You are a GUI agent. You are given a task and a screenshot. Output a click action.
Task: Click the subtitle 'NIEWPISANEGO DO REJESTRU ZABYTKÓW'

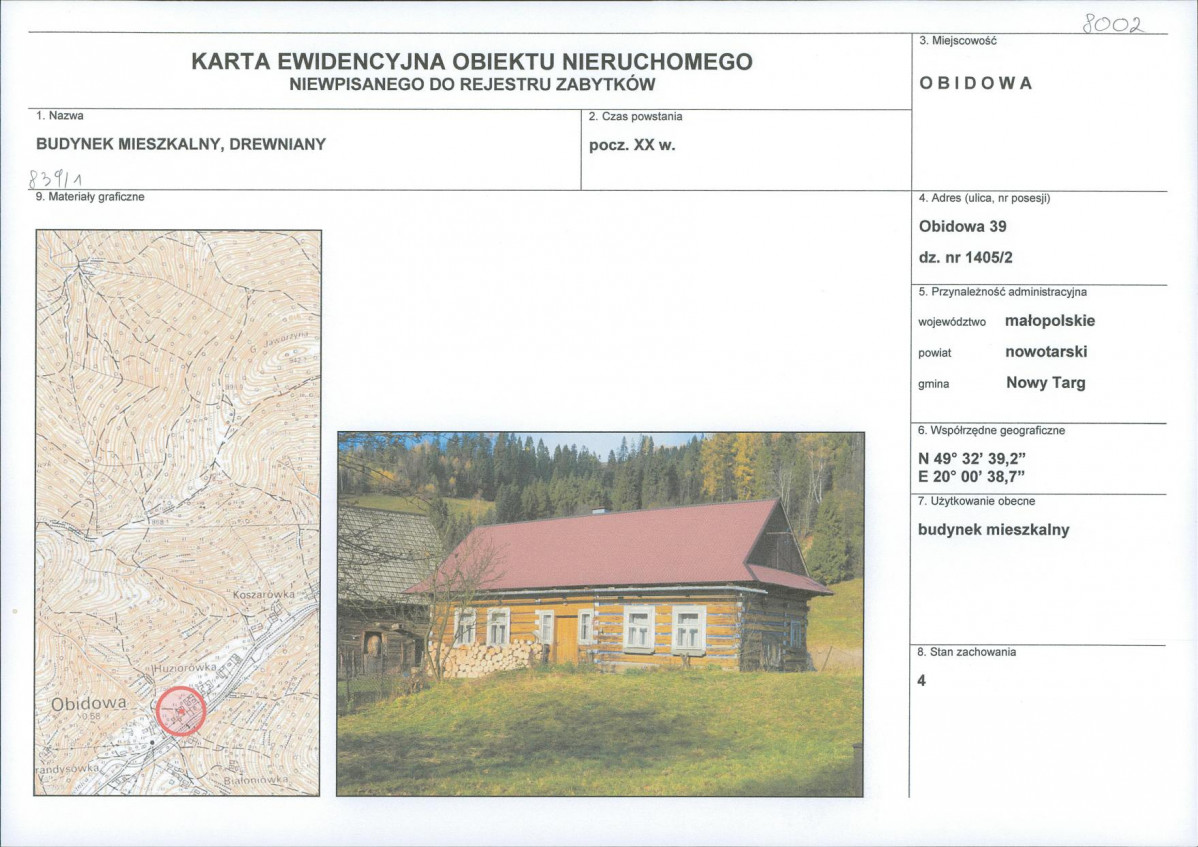(x=472, y=85)
